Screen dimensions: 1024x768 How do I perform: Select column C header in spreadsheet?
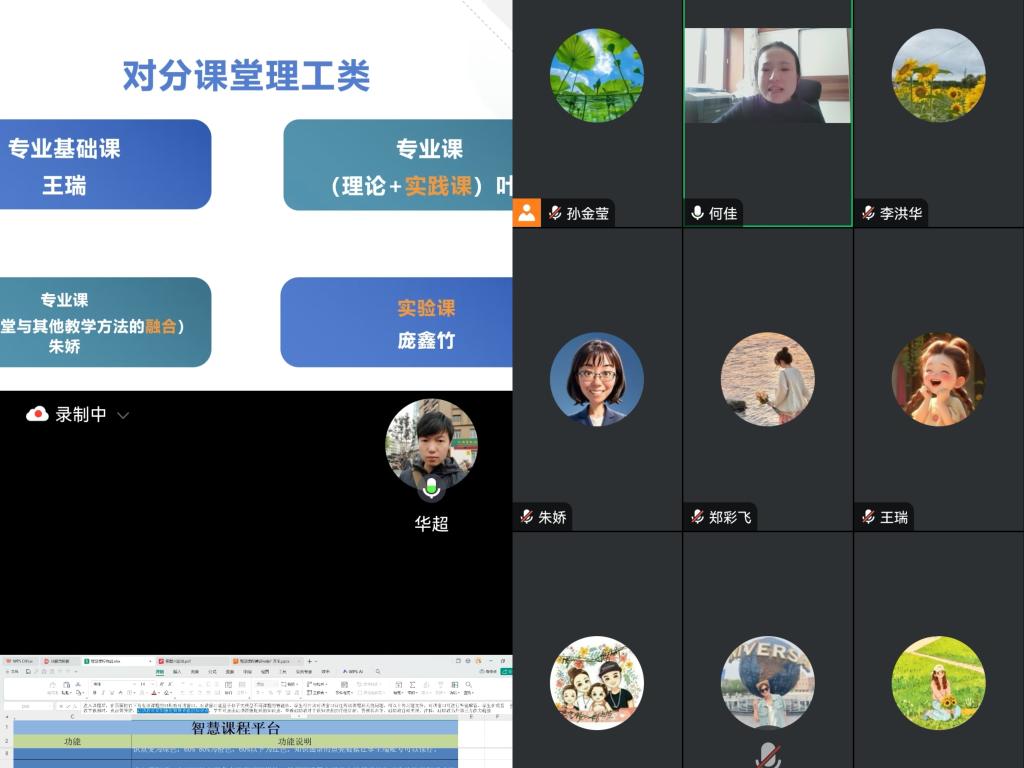point(72,716)
